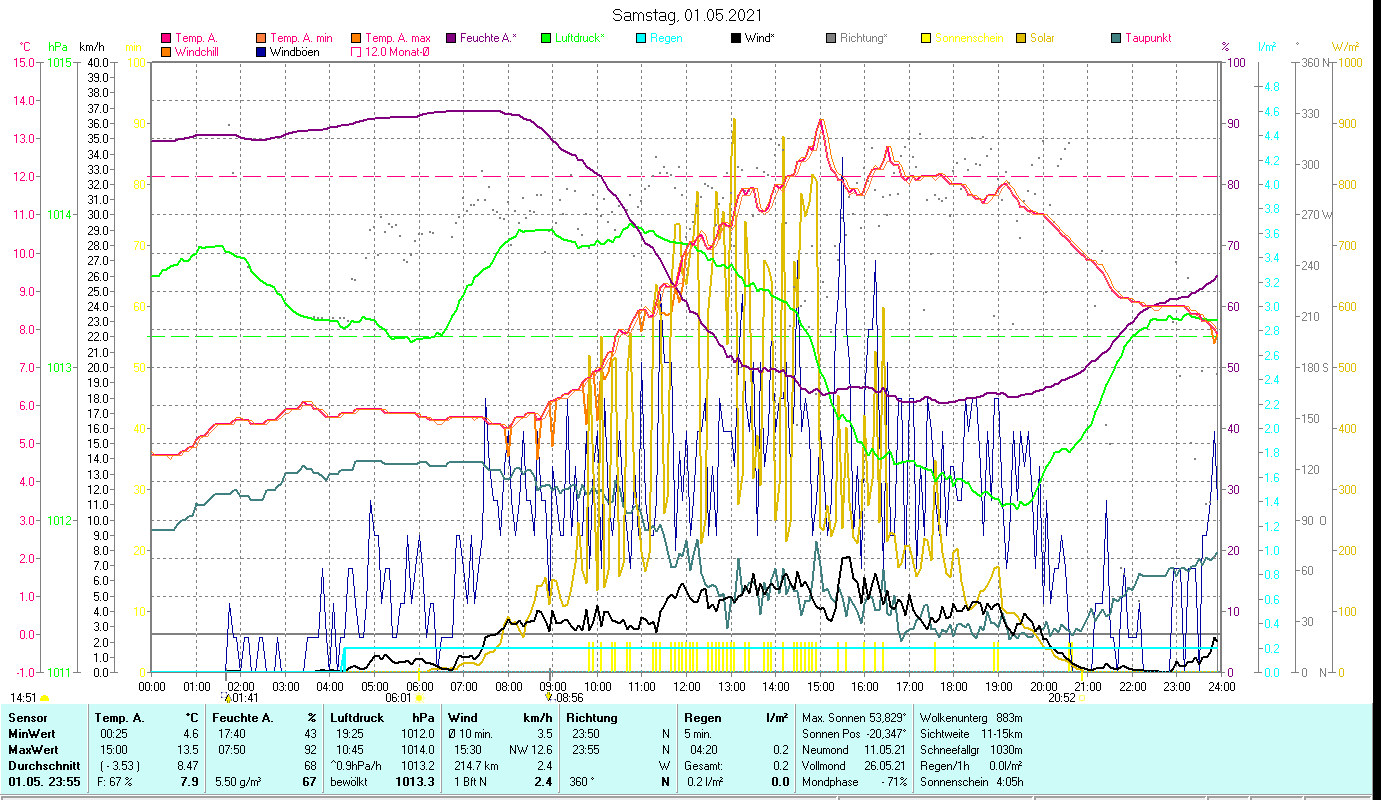Click the Feuchte A.* legend label

tap(489, 38)
